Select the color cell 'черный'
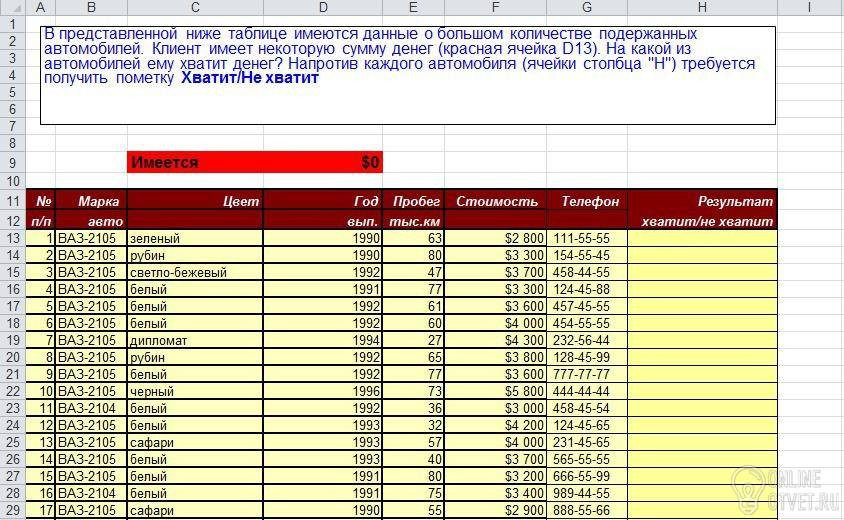The image size is (844, 520). [x=195, y=391]
